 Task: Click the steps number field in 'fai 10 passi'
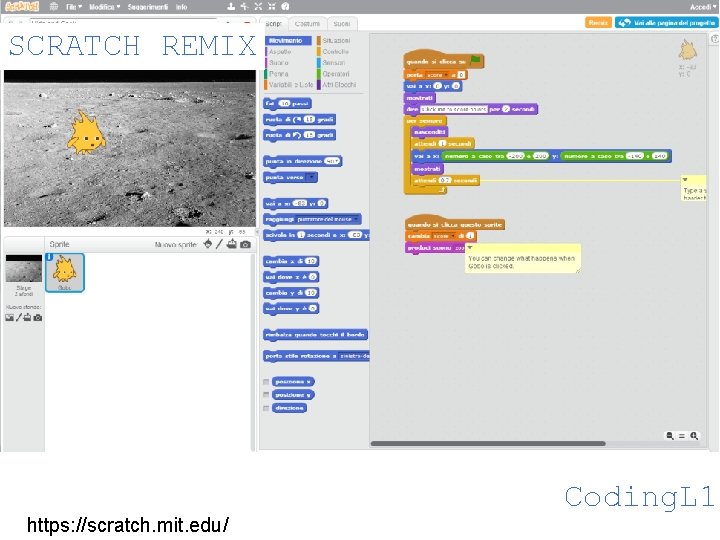coord(285,104)
